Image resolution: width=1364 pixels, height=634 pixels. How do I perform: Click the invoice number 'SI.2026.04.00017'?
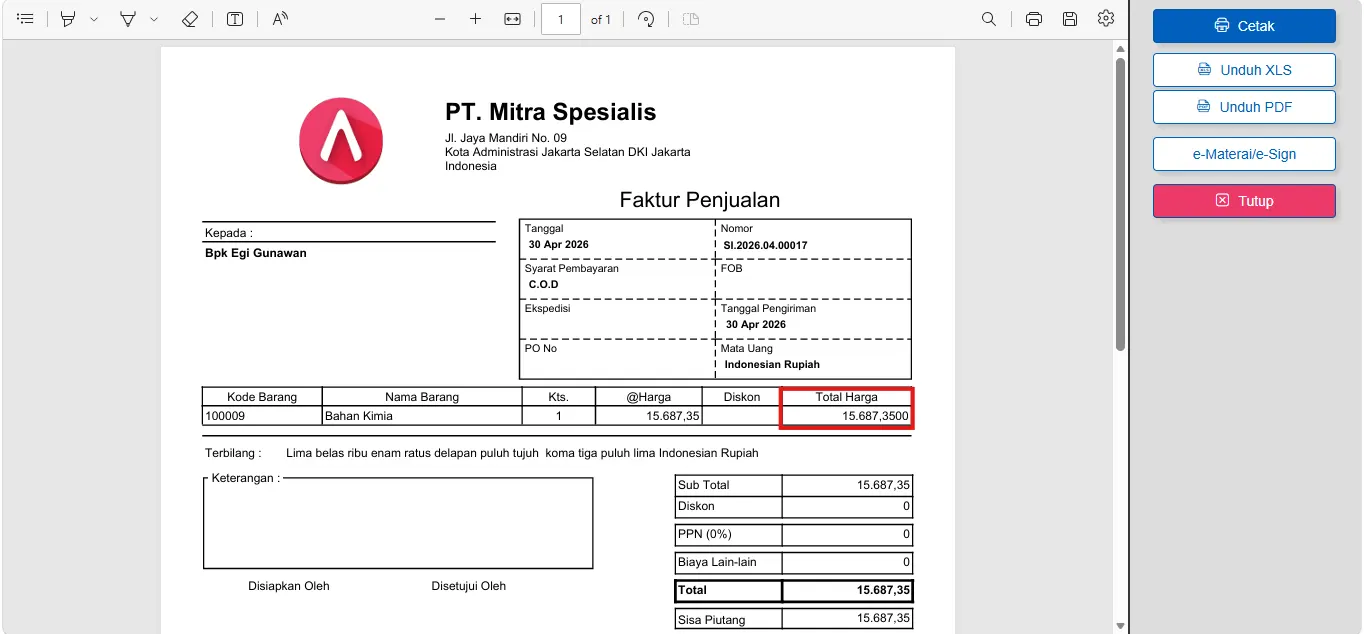coord(766,245)
